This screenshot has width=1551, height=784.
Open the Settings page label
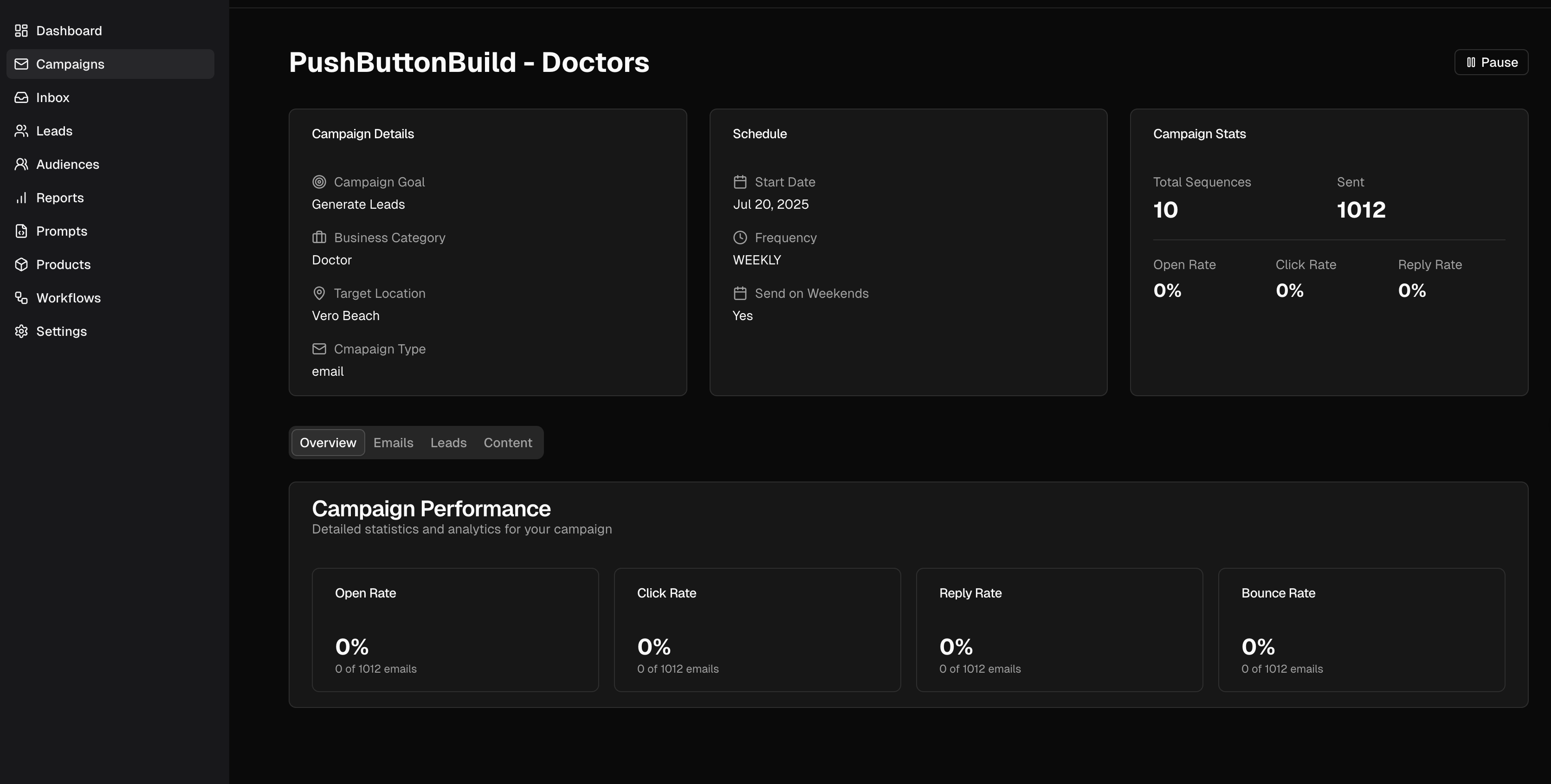click(x=61, y=331)
